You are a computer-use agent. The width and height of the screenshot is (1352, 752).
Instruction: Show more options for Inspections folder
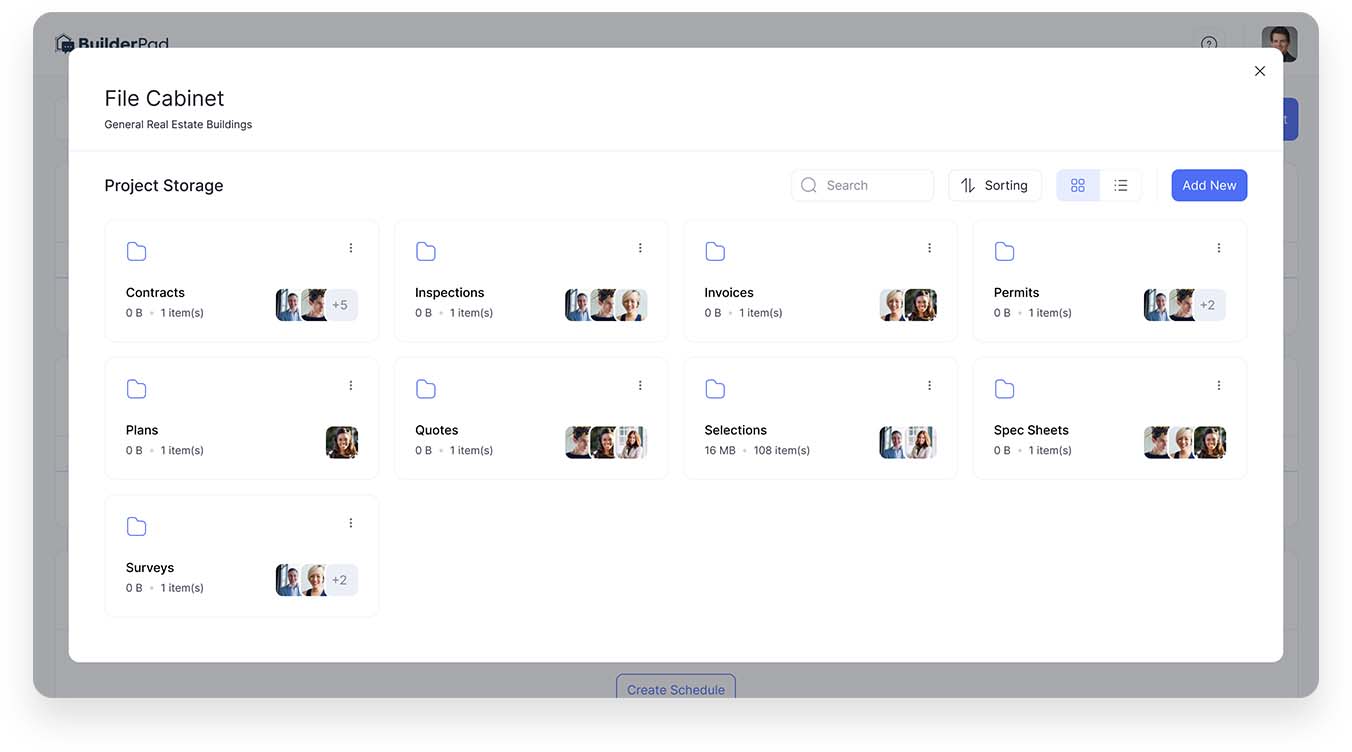(640, 248)
